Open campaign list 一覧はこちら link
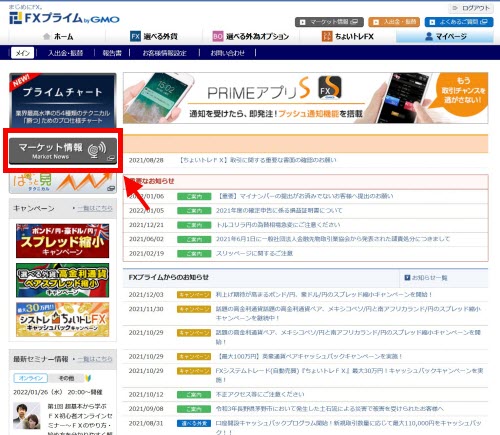The height and width of the screenshot is (435, 500). coord(95,208)
